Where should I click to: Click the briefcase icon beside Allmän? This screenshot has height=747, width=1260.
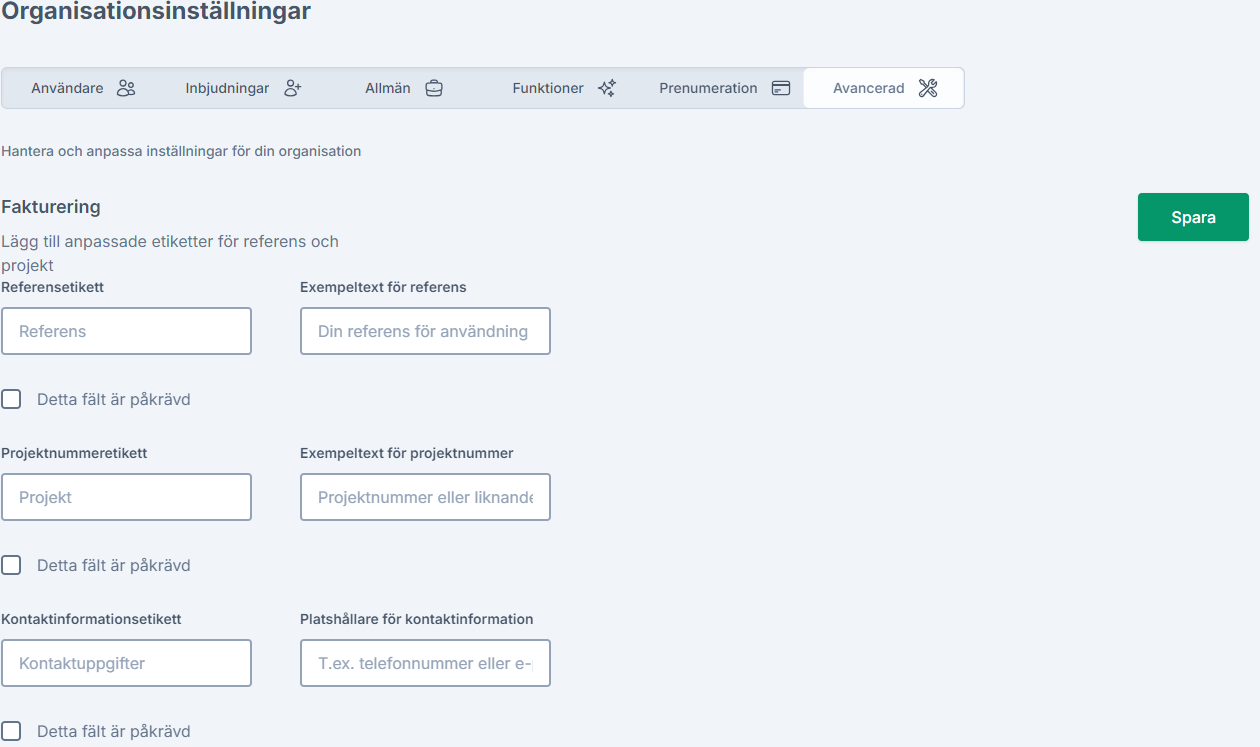tap(434, 88)
